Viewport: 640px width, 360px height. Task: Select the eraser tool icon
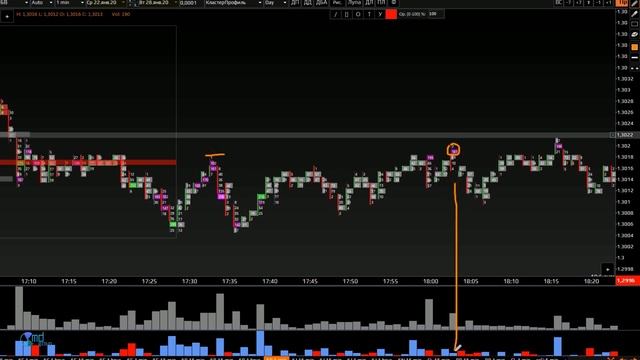(634, 35)
